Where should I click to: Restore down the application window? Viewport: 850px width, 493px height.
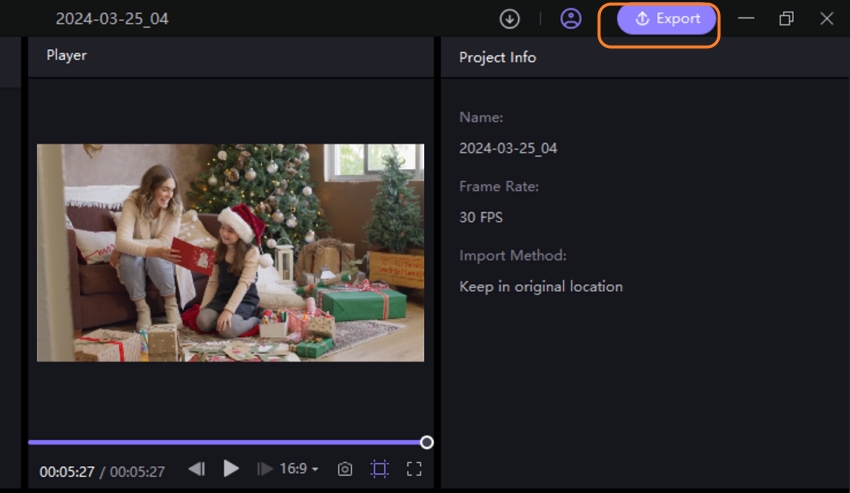point(786,19)
